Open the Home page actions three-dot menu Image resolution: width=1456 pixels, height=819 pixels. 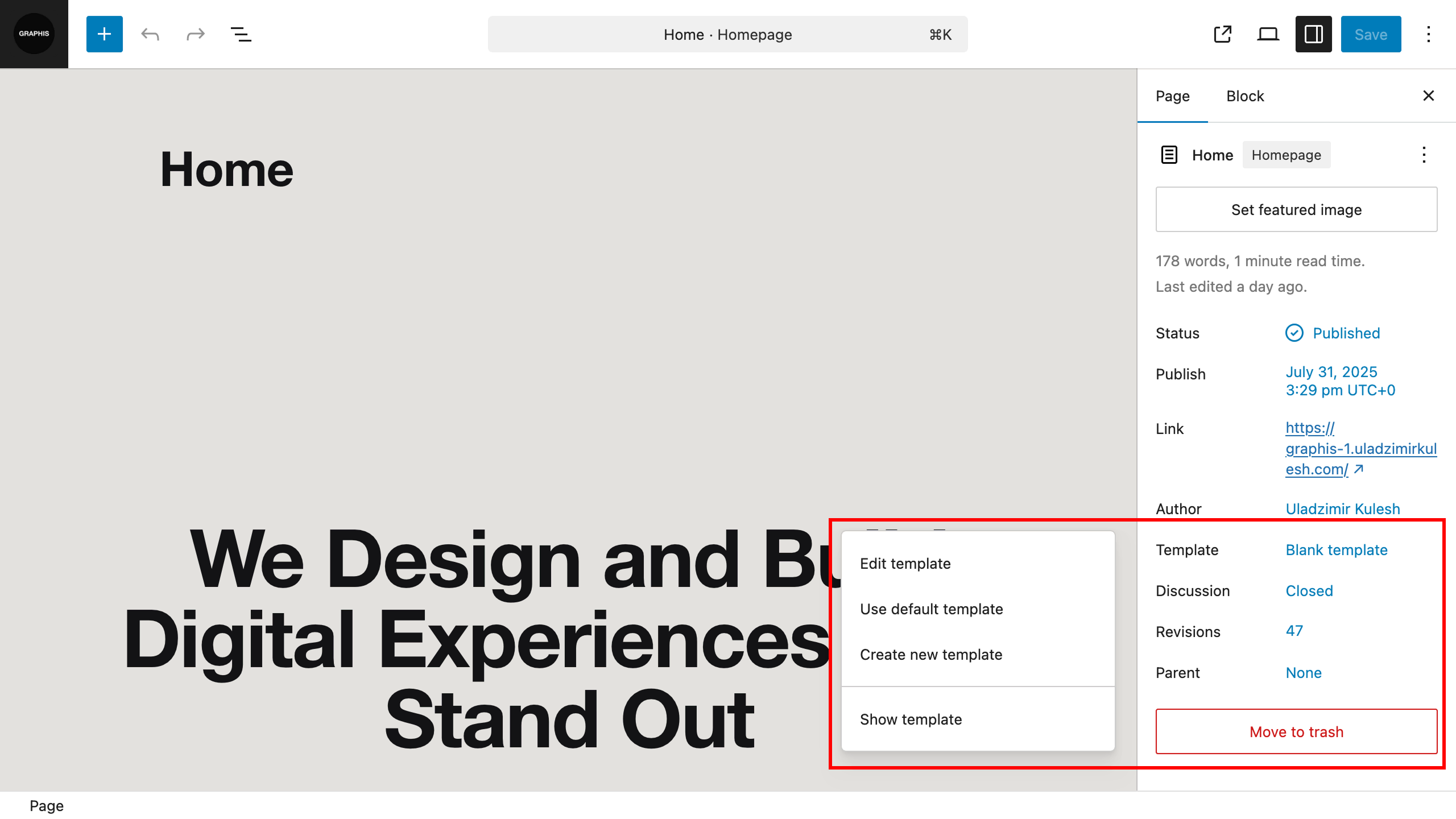click(x=1424, y=155)
